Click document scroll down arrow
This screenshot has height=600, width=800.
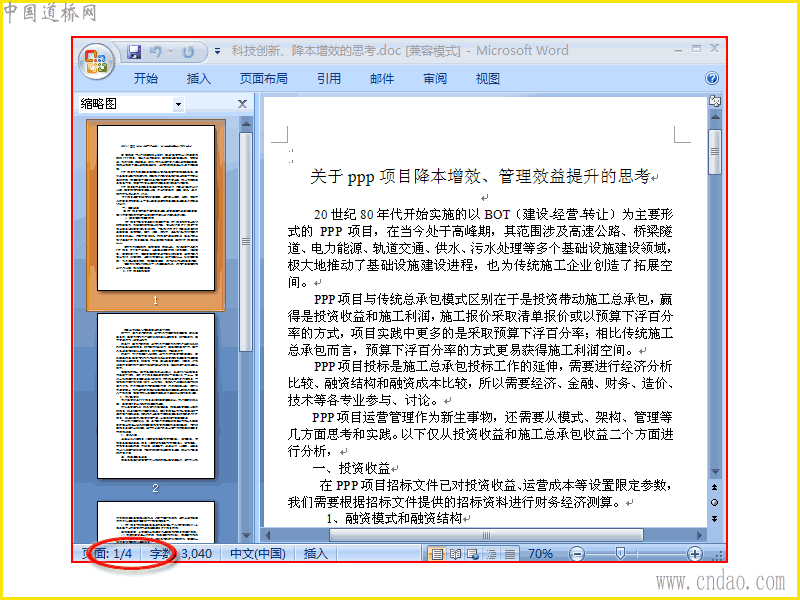(715, 472)
